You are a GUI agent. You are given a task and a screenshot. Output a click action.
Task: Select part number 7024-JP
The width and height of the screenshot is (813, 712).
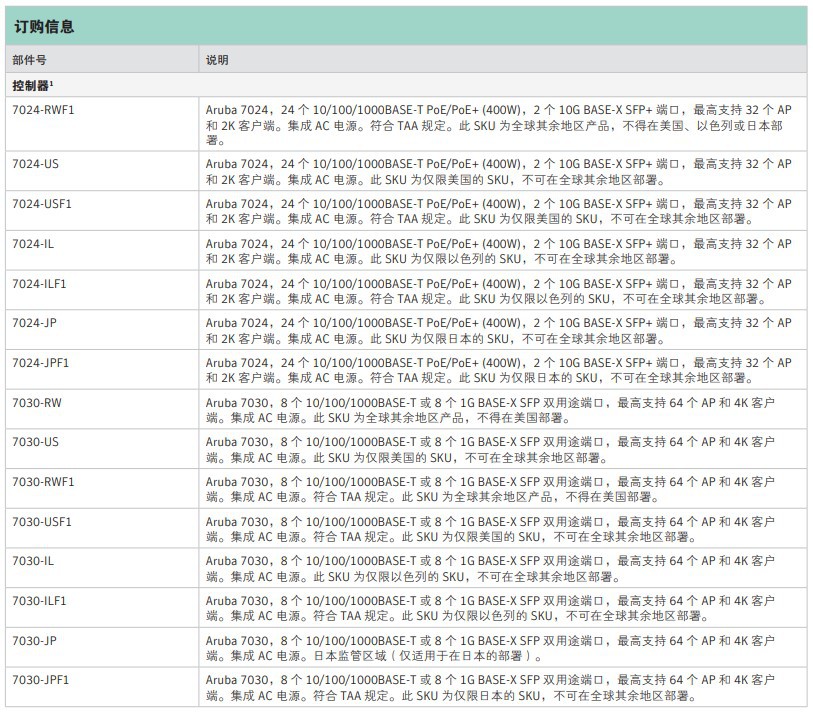(35, 323)
